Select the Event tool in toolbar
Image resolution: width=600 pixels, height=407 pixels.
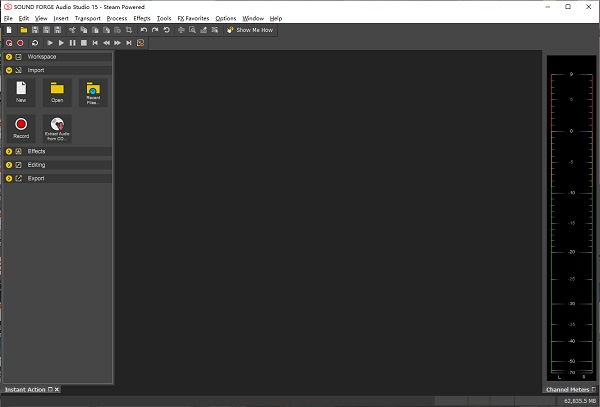pyautogui.click(x=215, y=30)
